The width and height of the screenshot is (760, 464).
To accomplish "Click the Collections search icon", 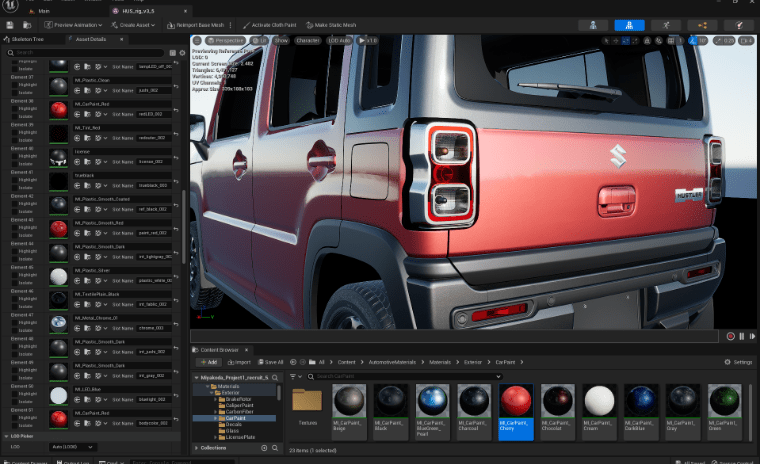I will (x=275, y=448).
